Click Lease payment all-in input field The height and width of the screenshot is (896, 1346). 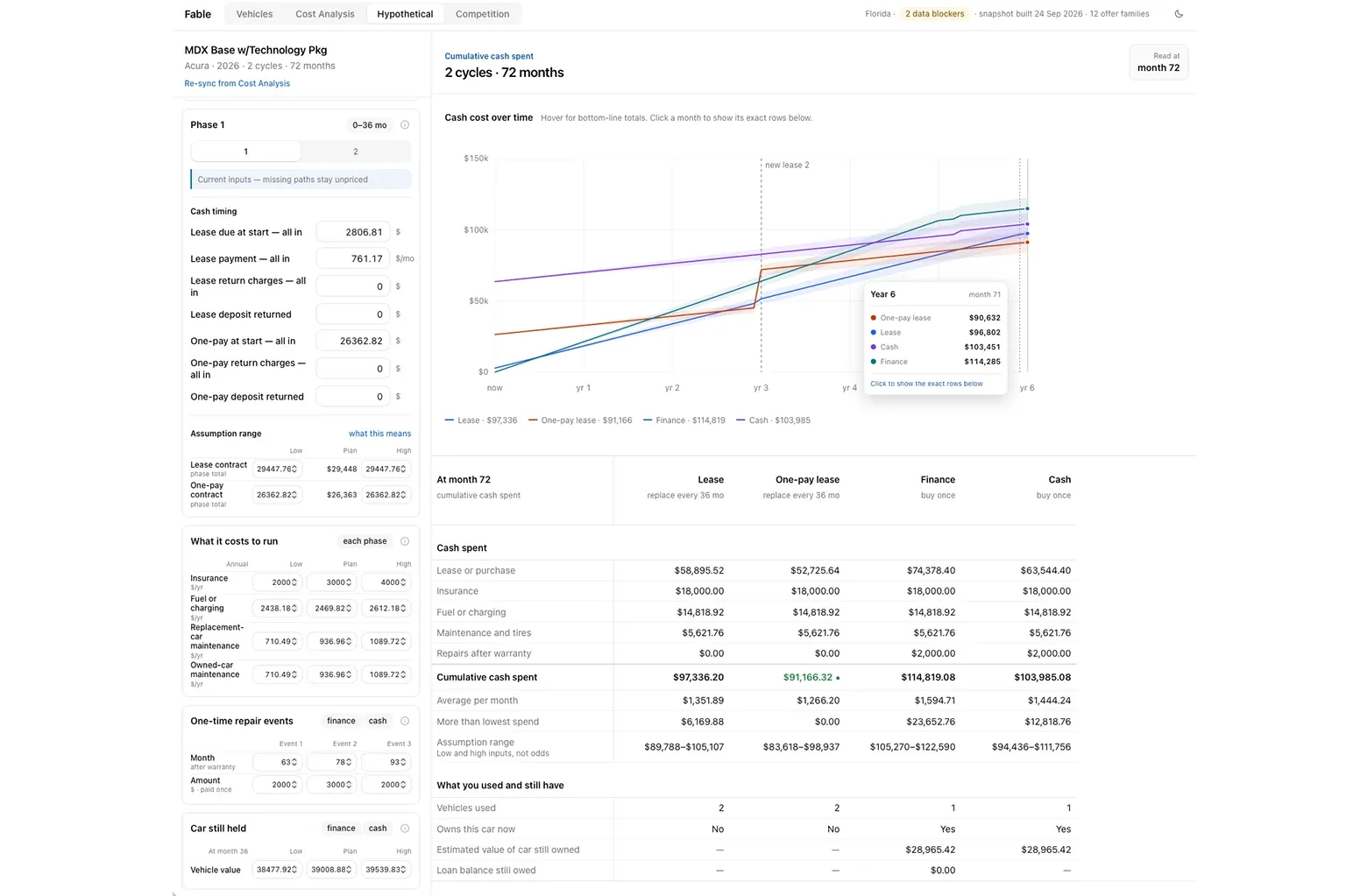[x=352, y=258]
